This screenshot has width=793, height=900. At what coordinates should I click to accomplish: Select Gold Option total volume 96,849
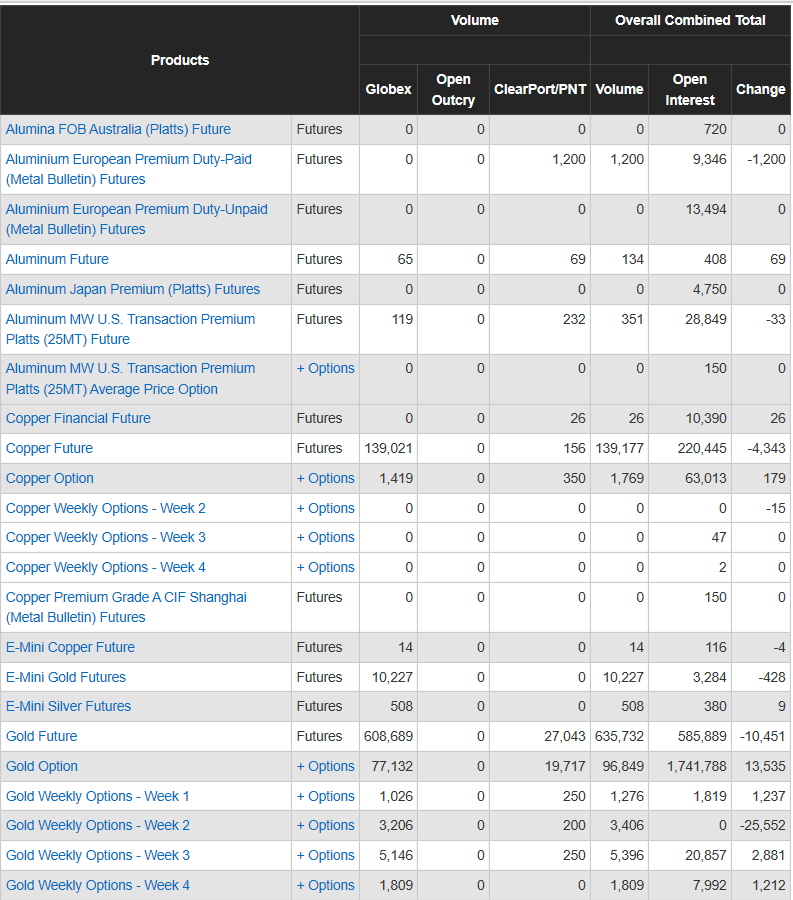pyautogui.click(x=623, y=766)
